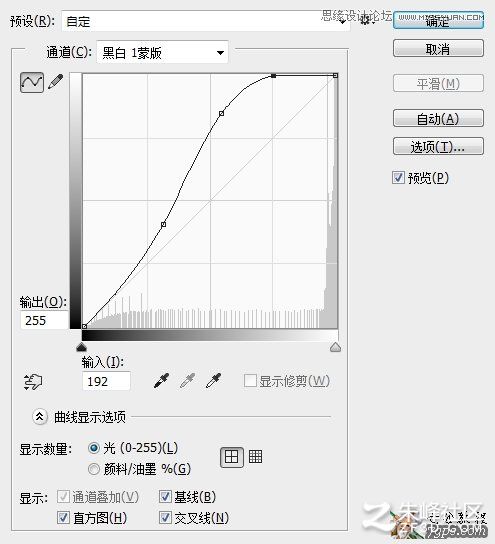Select the curve point editing tool
The width and height of the screenshot is (495, 544).
(x=32, y=82)
